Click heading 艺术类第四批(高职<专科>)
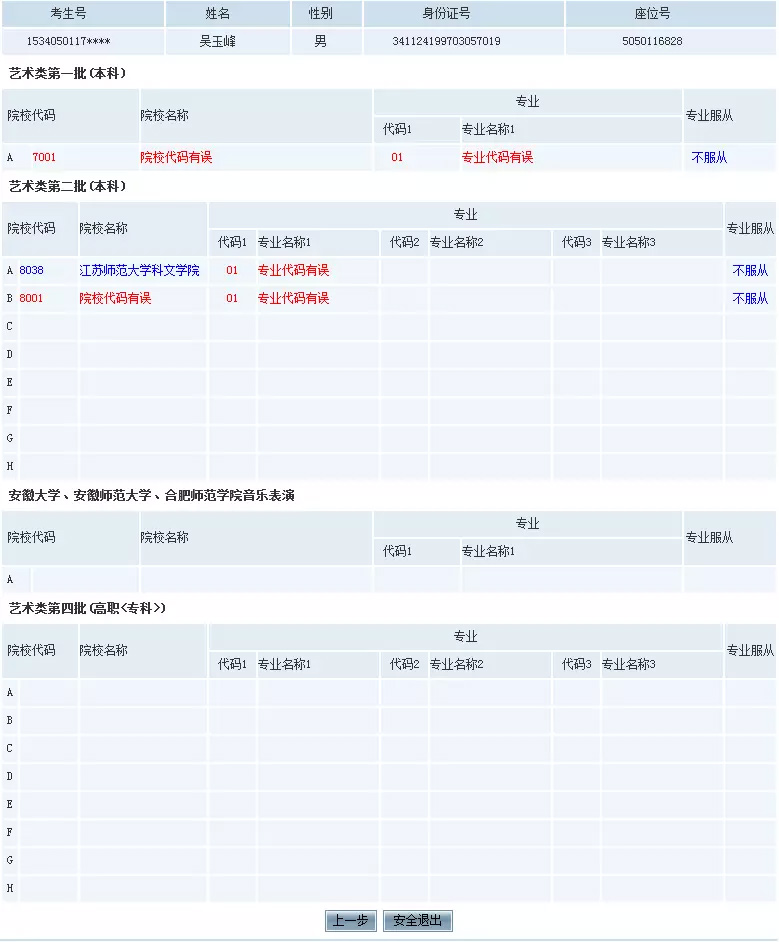This screenshot has height=942, width=779. (87, 609)
